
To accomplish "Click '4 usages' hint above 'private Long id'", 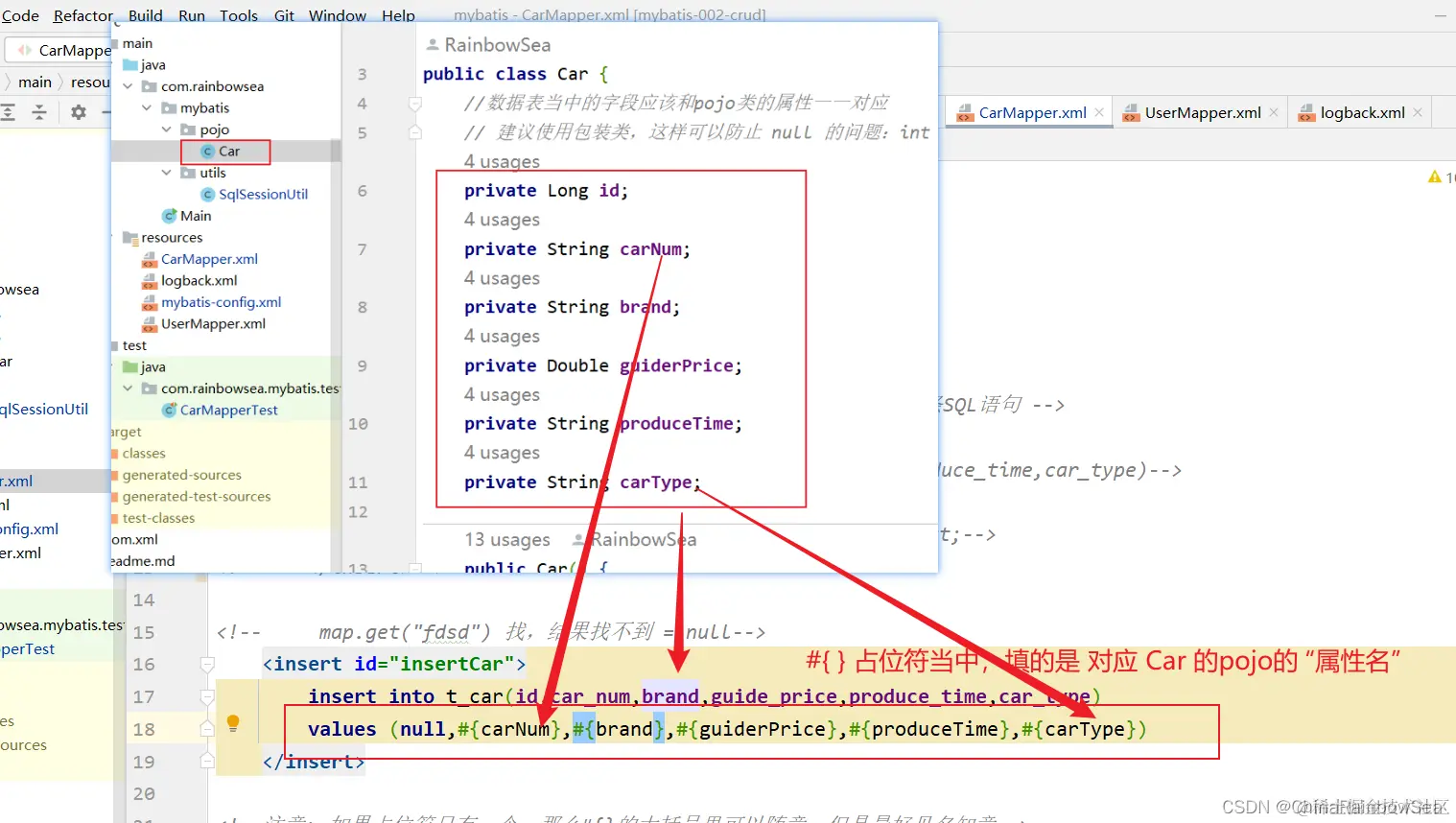I will (502, 162).
